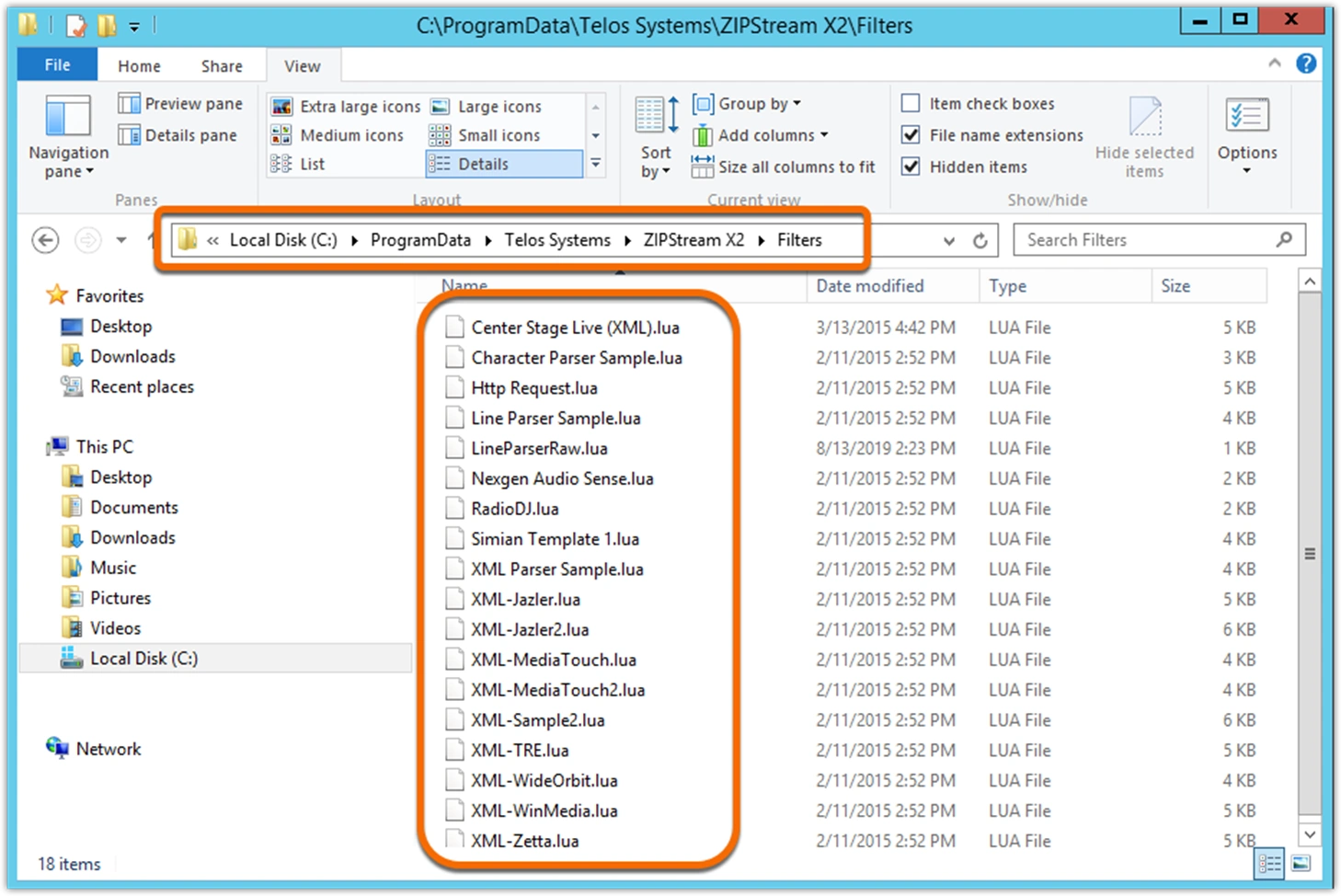The image size is (1341, 896).
Task: Refresh the Filters folder view
Action: click(980, 240)
